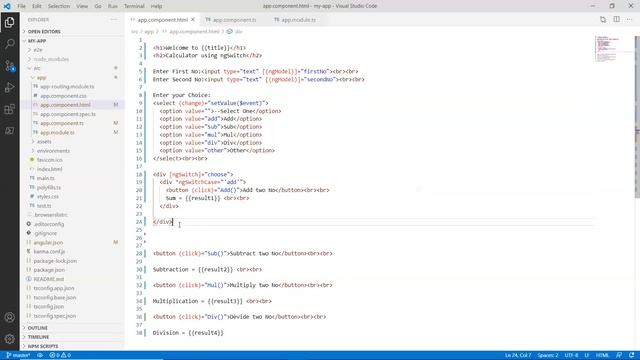Screen dimensions: 640x360
Task: Open the Explorer view in activity bar
Action: pyautogui.click(x=9, y=22)
